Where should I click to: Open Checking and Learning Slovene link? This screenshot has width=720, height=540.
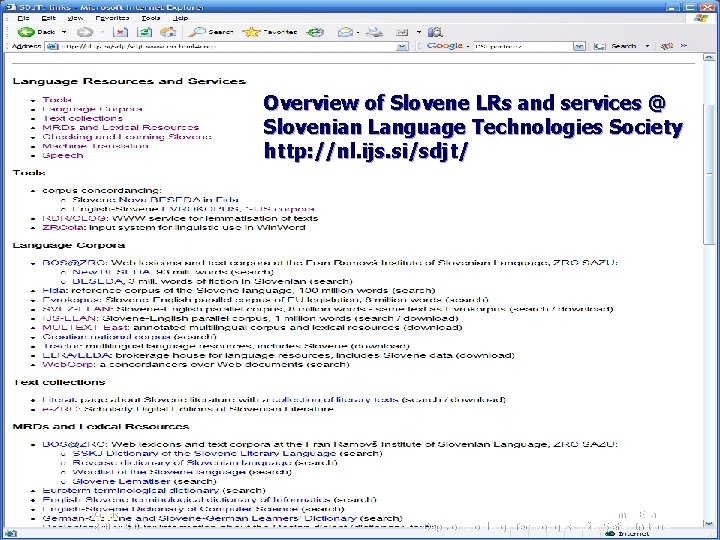127,136
